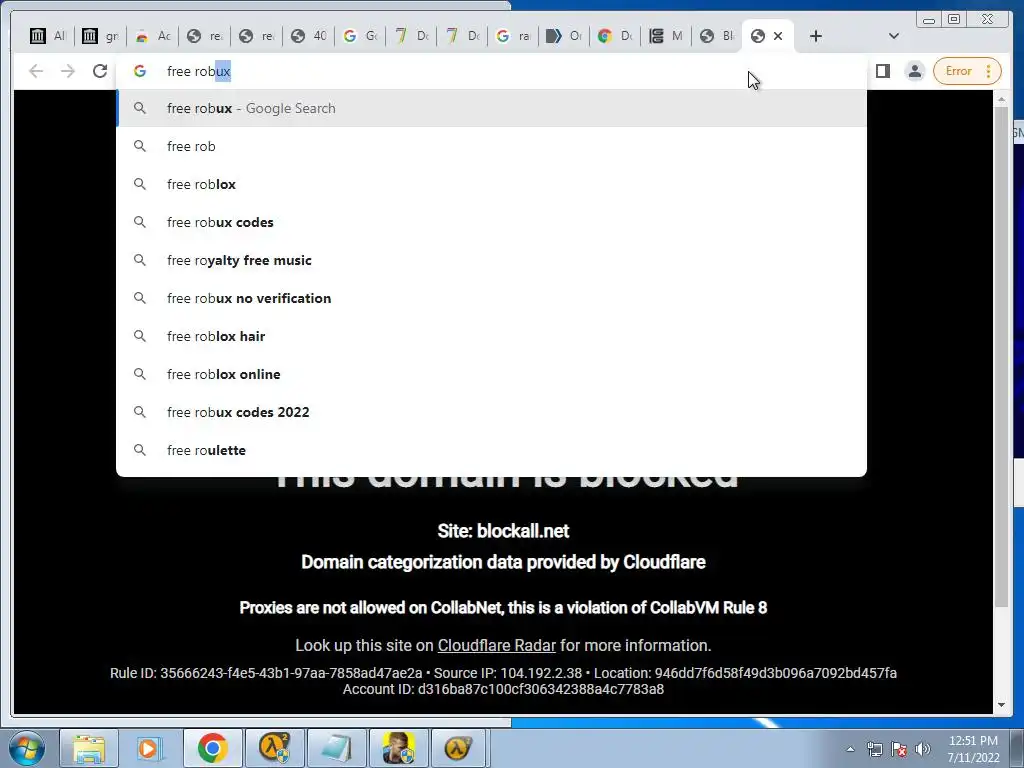Open the Windows Start menu

(x=26, y=748)
